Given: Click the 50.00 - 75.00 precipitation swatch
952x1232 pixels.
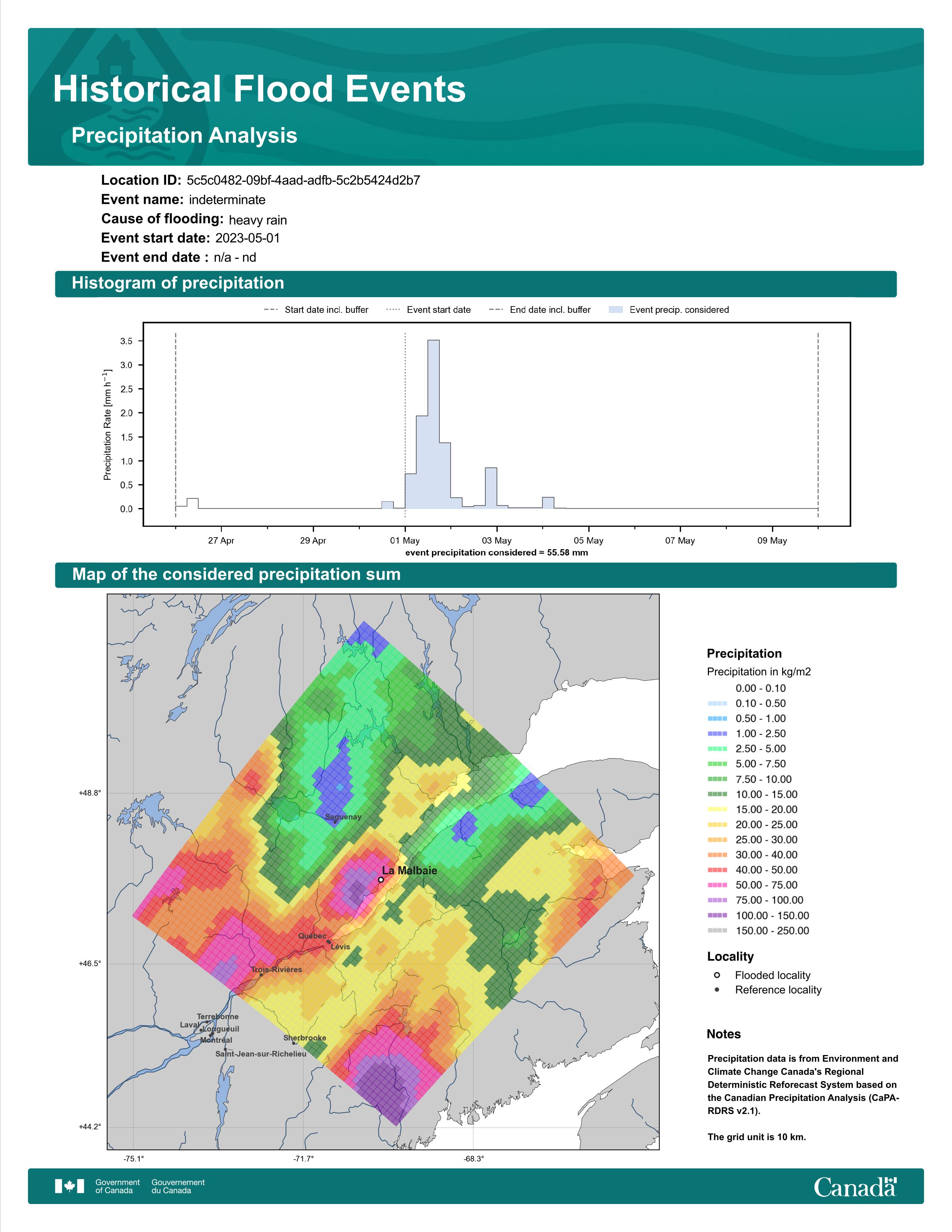Looking at the screenshot, I should coord(717,886).
